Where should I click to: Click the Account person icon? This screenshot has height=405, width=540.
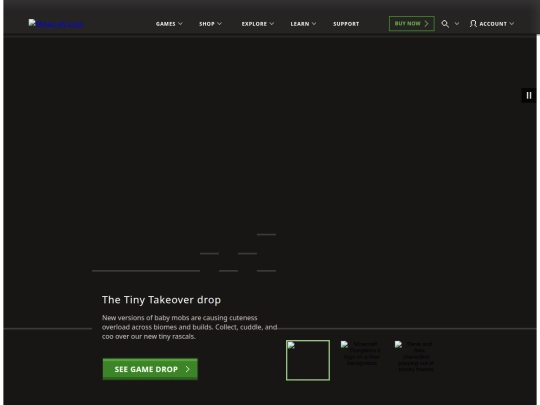point(473,24)
